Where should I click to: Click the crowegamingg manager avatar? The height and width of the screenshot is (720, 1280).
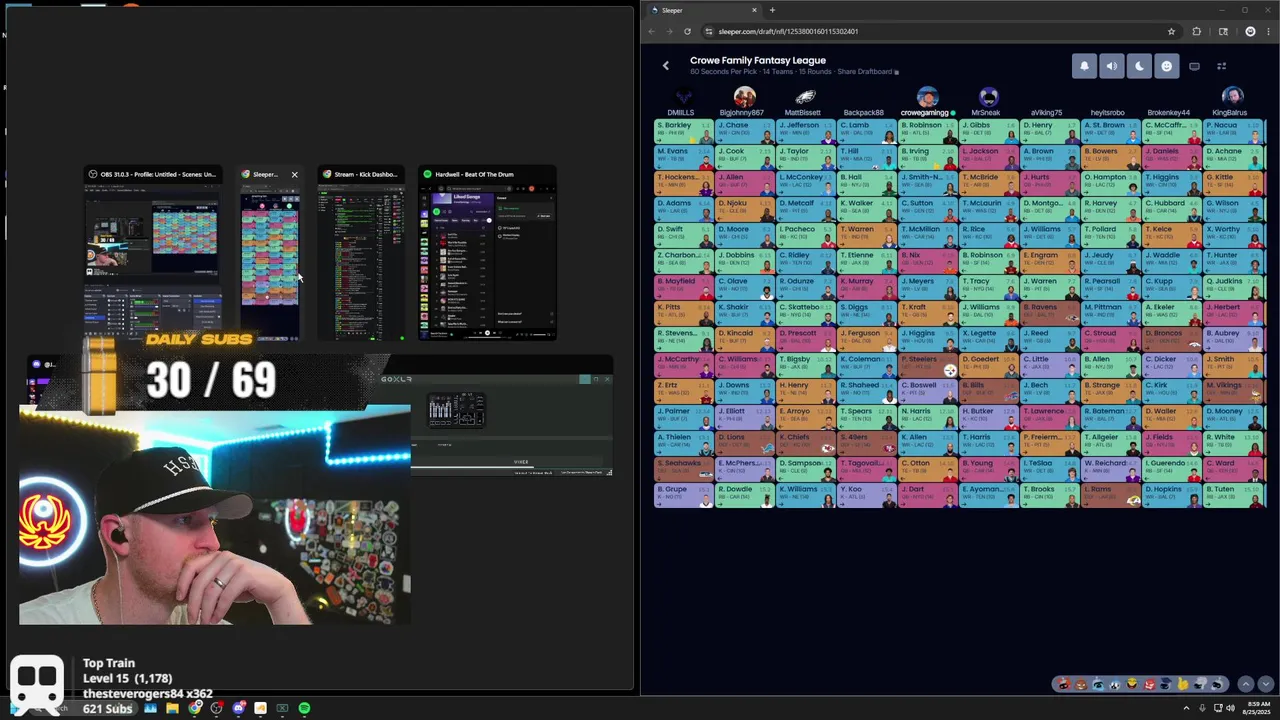(927, 97)
